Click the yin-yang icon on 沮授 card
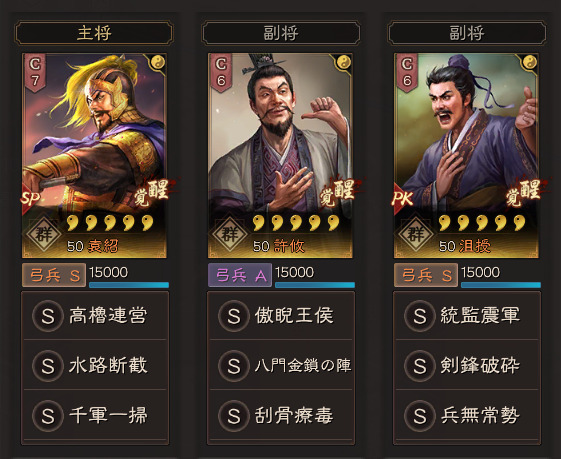The width and height of the screenshot is (561, 459). pyautogui.click(x=530, y=63)
